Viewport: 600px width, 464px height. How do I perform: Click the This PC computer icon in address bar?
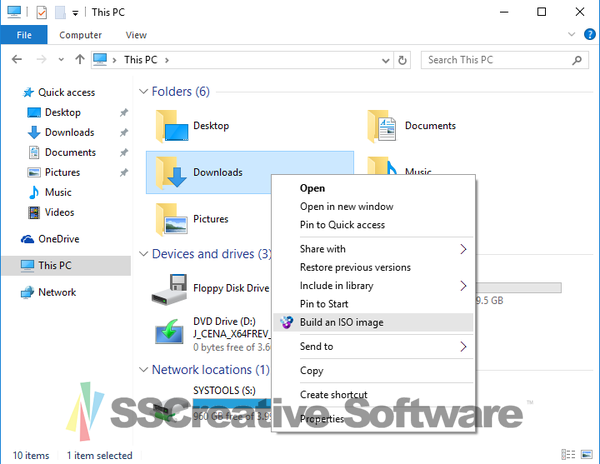(100, 60)
